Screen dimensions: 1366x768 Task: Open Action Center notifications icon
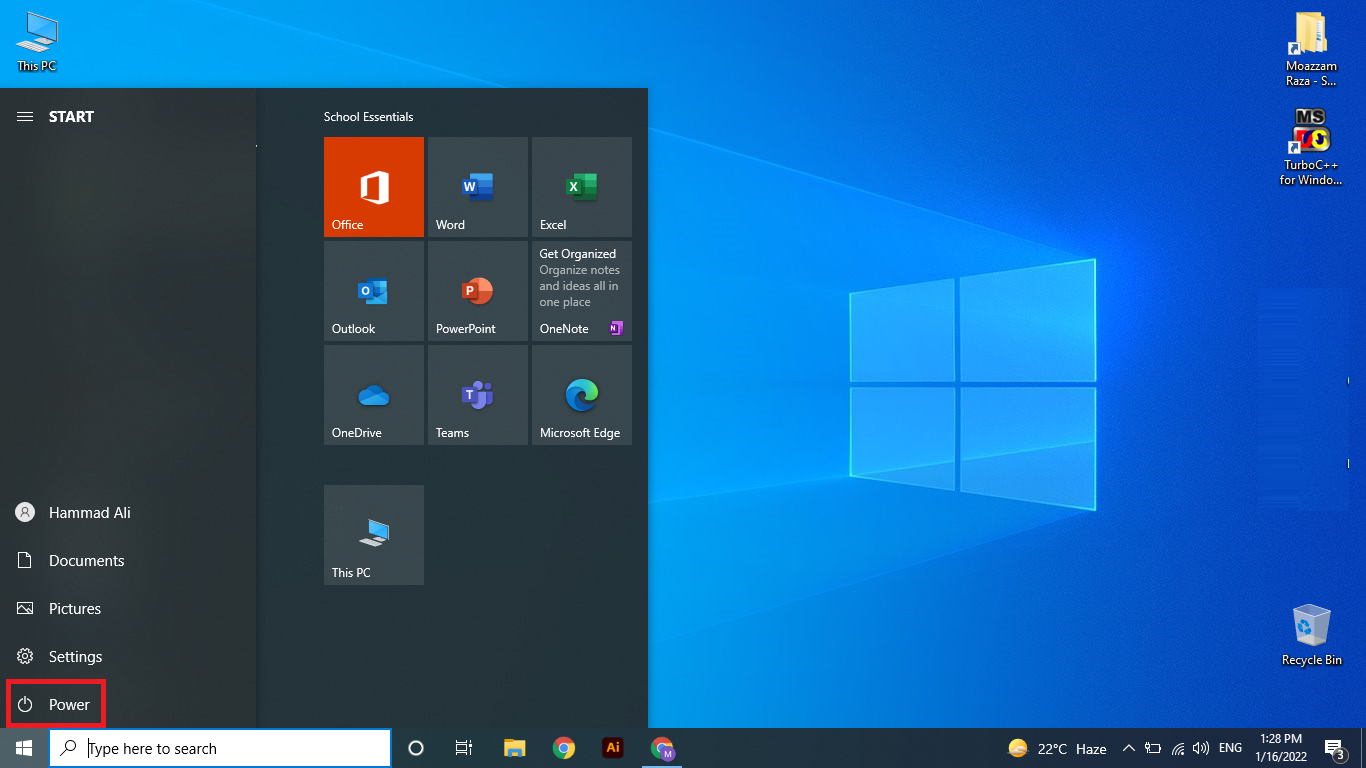coord(1334,748)
